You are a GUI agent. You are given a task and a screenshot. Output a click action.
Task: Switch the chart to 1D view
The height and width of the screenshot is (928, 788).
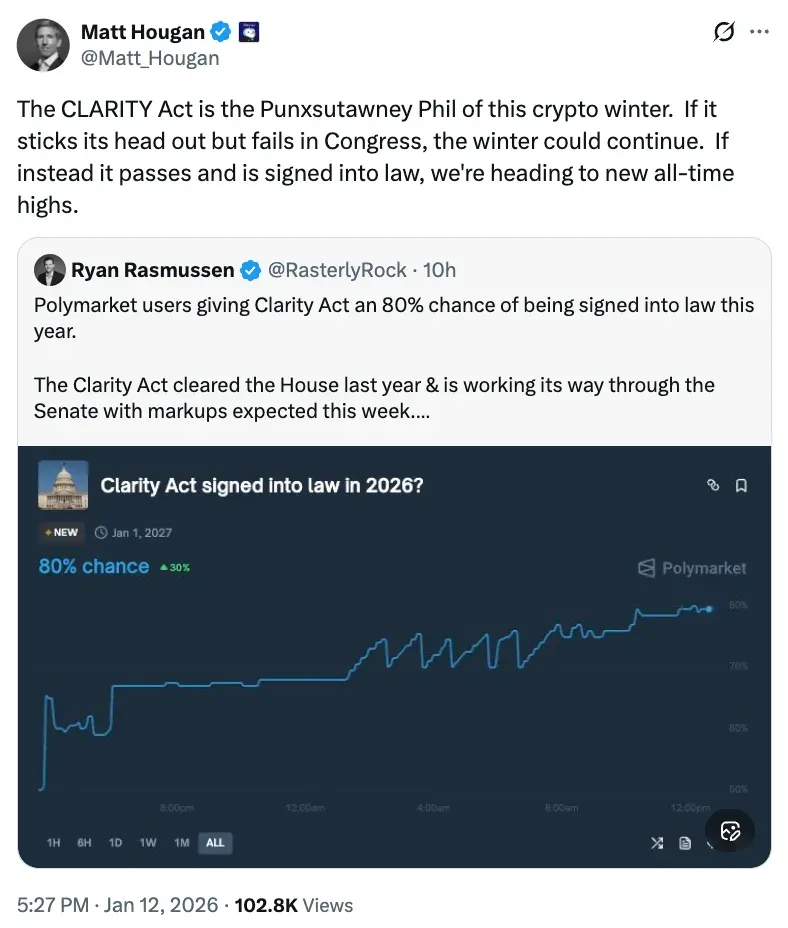click(x=115, y=843)
